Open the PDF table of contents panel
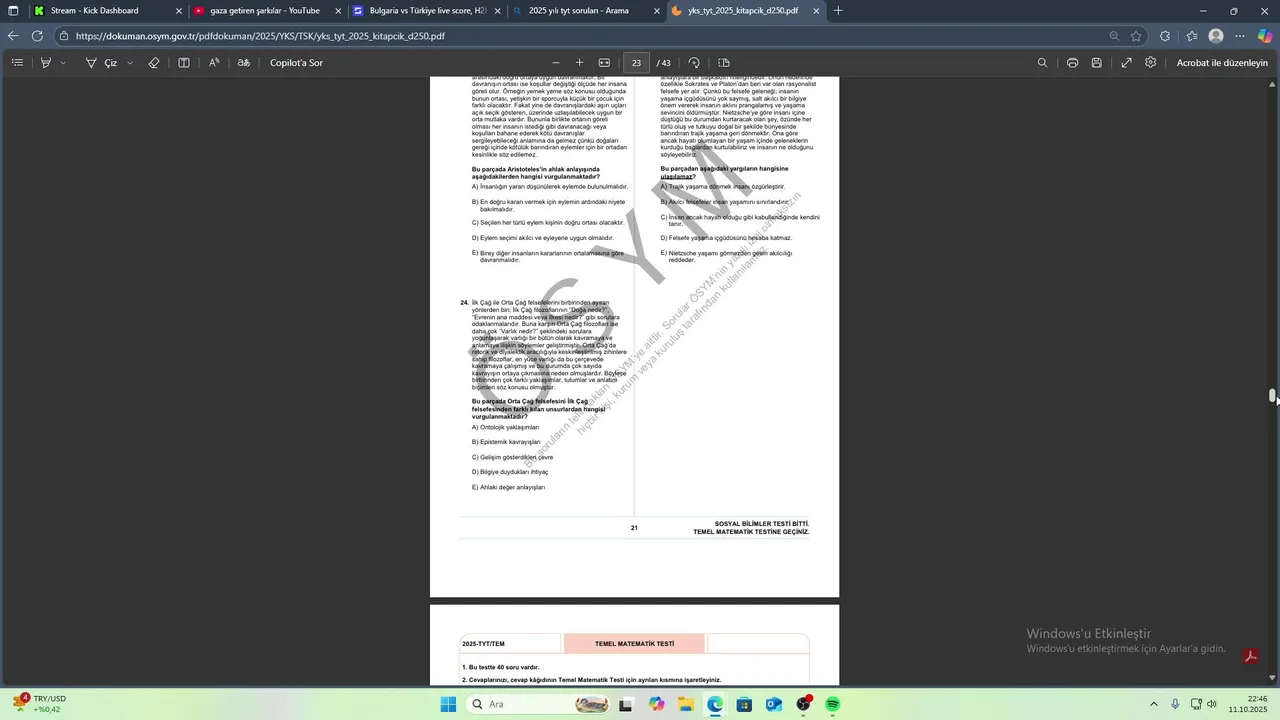The image size is (1280, 720). coord(17,63)
